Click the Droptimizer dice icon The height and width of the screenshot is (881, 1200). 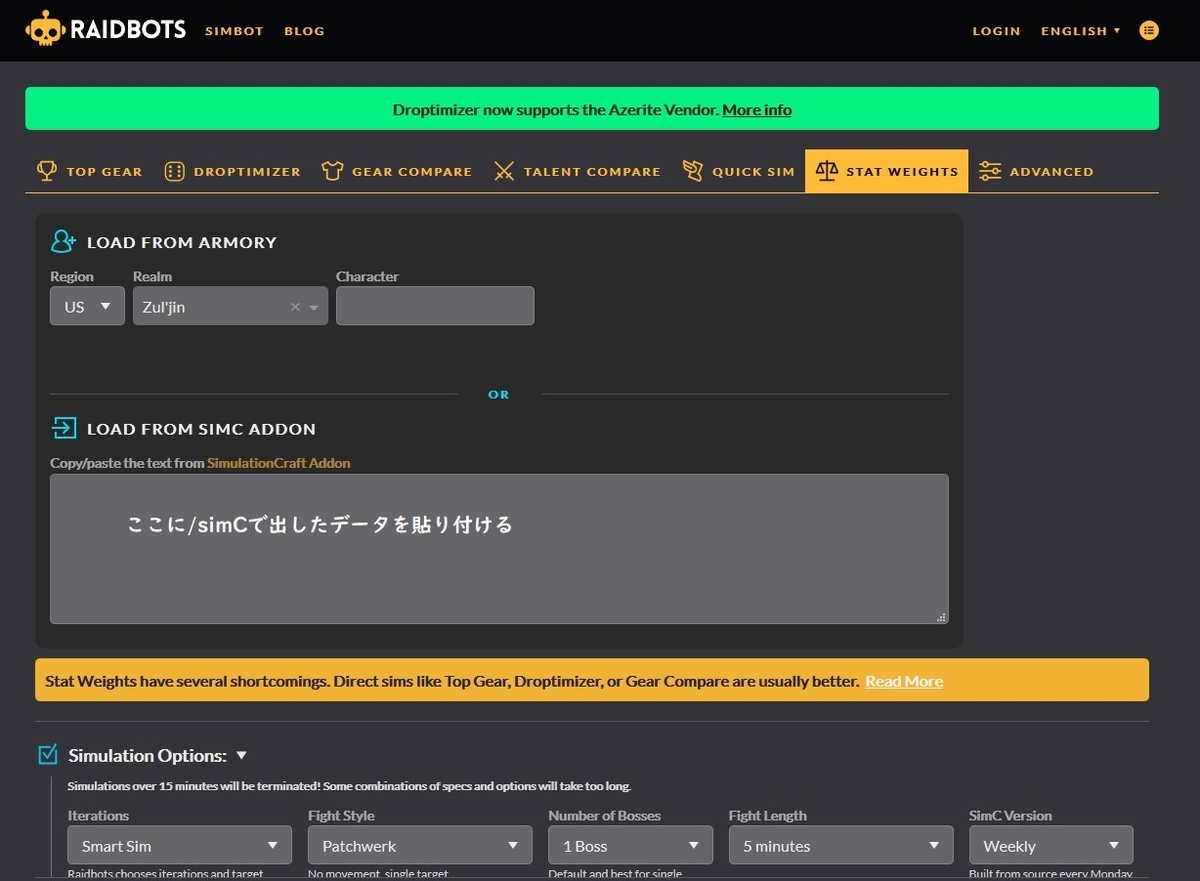pyautogui.click(x=174, y=171)
